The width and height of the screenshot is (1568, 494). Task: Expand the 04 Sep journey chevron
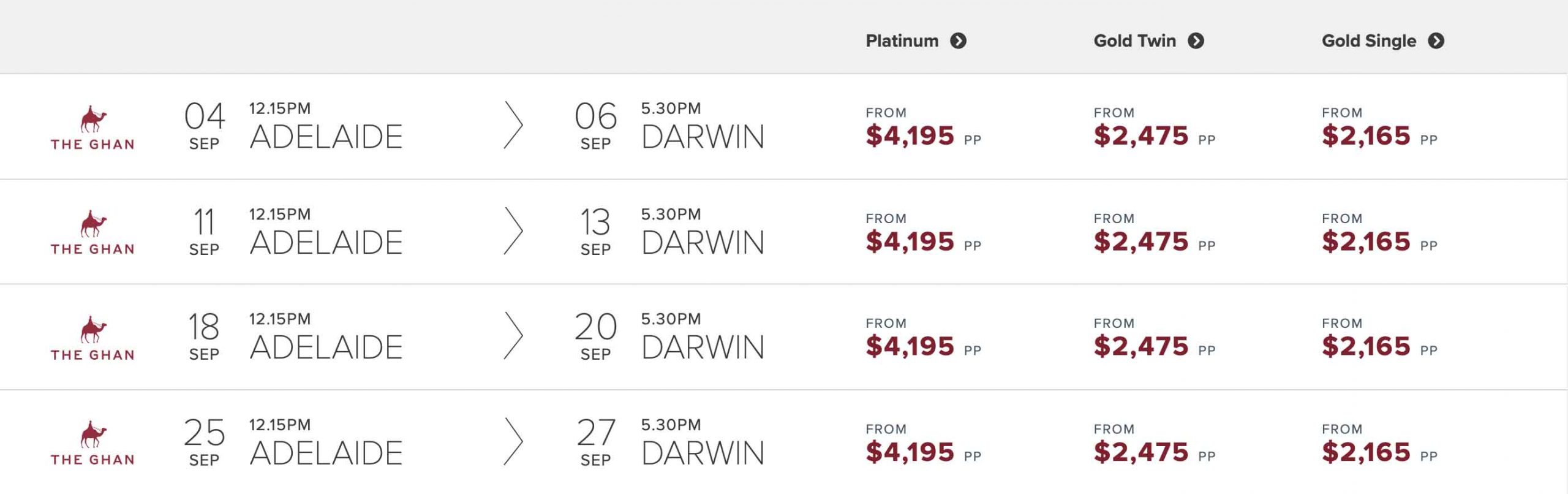[513, 126]
